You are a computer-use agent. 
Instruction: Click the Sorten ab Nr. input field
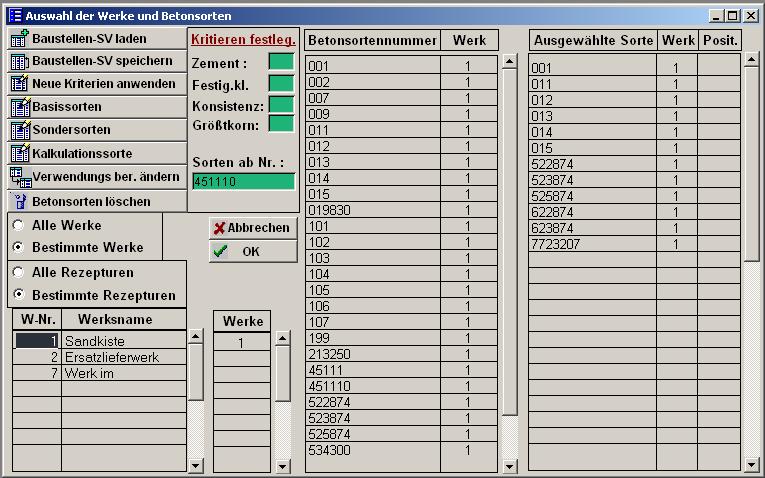pyautogui.click(x=243, y=181)
